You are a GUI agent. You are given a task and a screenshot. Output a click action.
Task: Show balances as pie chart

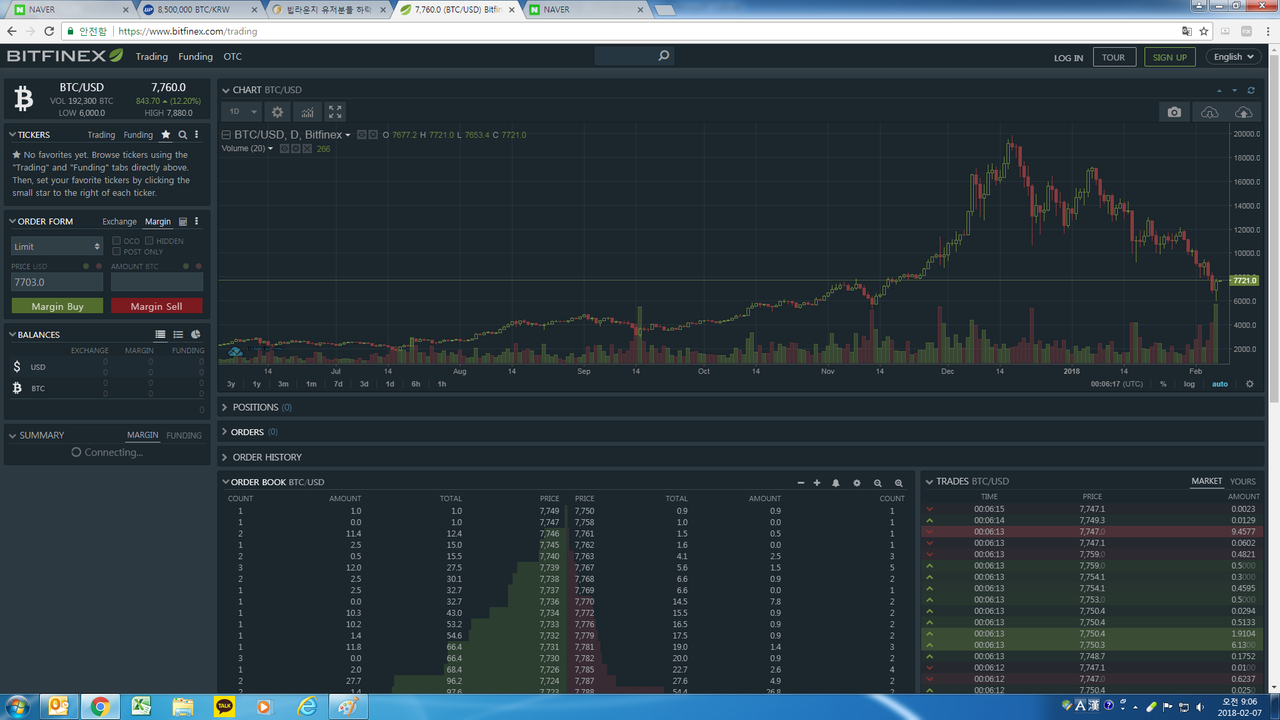point(196,334)
